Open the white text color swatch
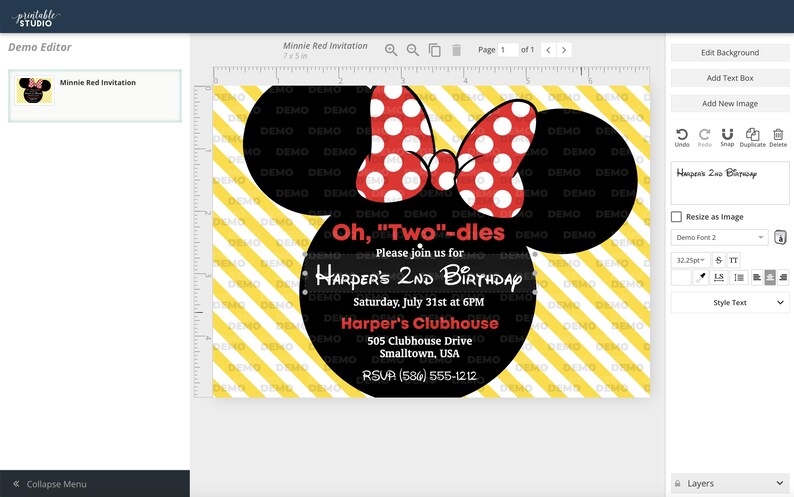 [x=681, y=277]
